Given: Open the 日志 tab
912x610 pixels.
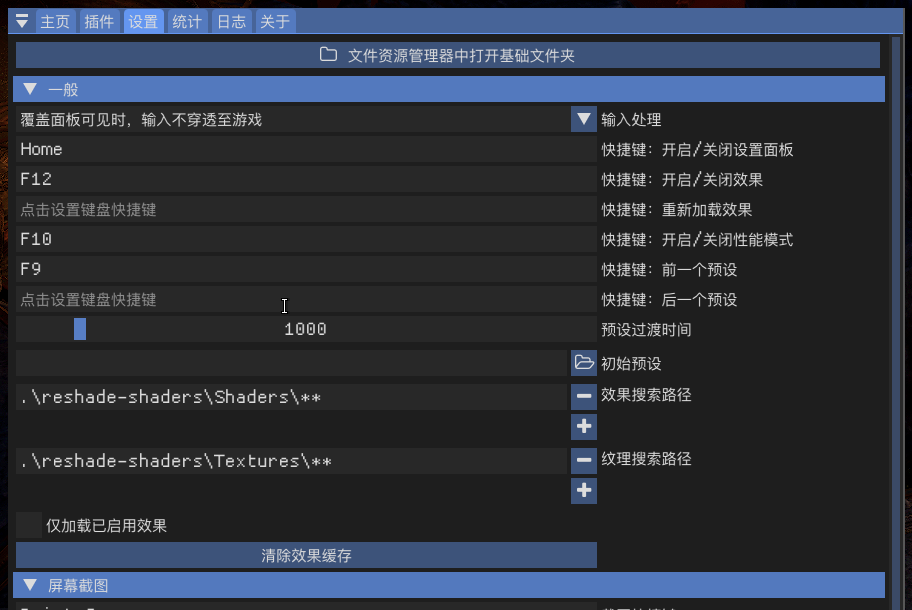Looking at the screenshot, I should point(231,22).
